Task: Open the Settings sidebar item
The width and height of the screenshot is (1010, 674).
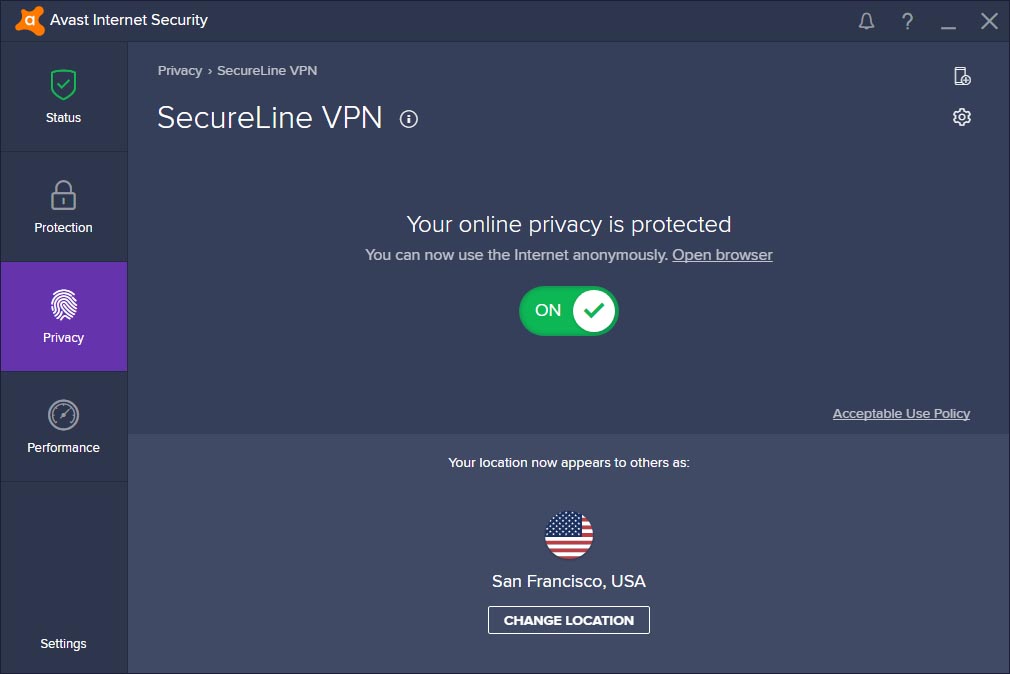Action: 63,644
